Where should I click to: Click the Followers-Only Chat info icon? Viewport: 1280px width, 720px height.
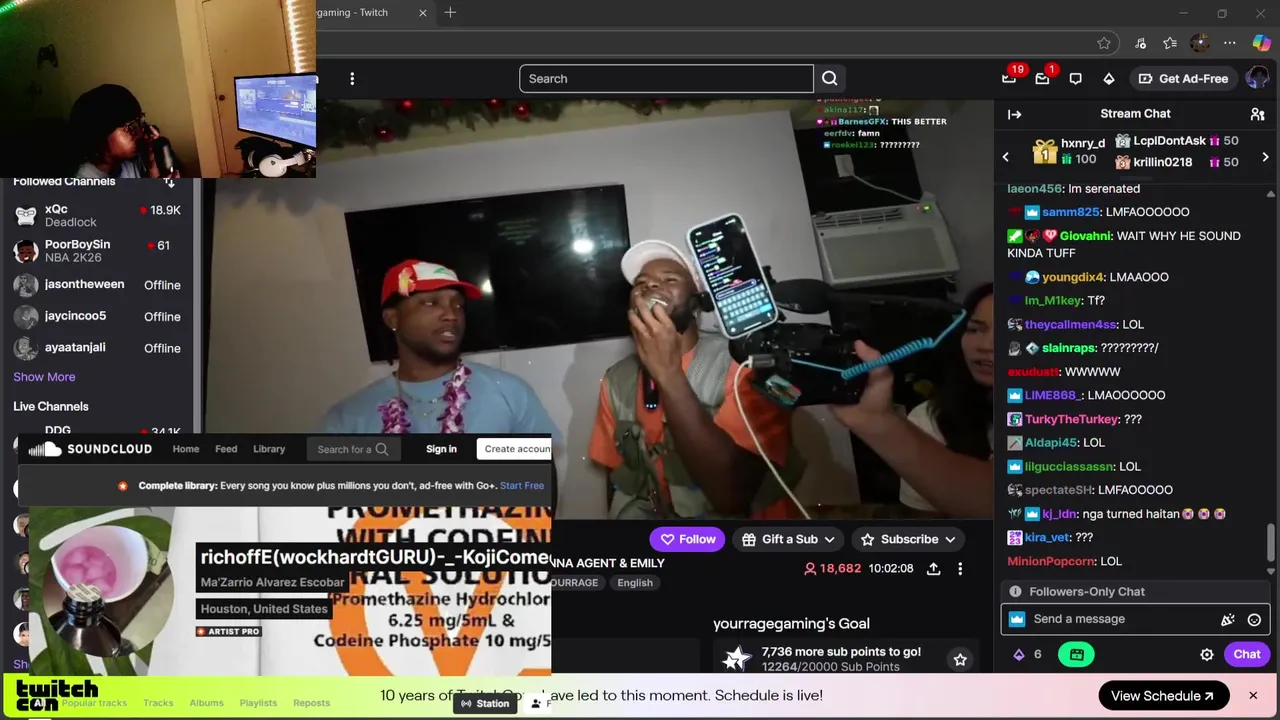(x=1015, y=592)
